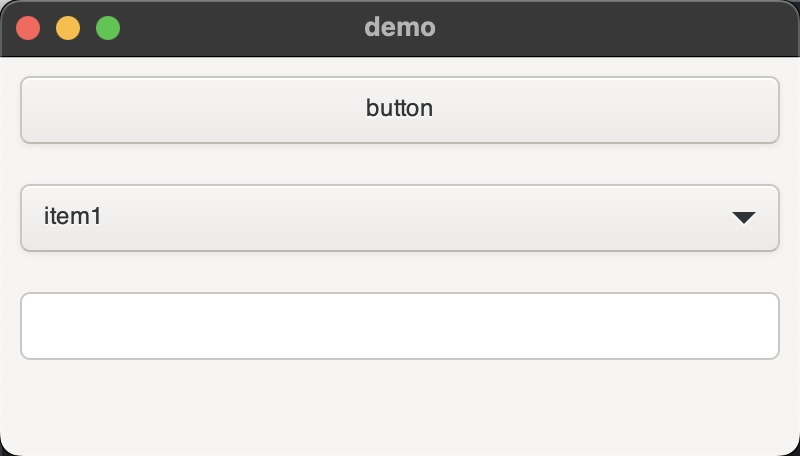Activate the gray button above the item1 dropdown

[x=399, y=109]
